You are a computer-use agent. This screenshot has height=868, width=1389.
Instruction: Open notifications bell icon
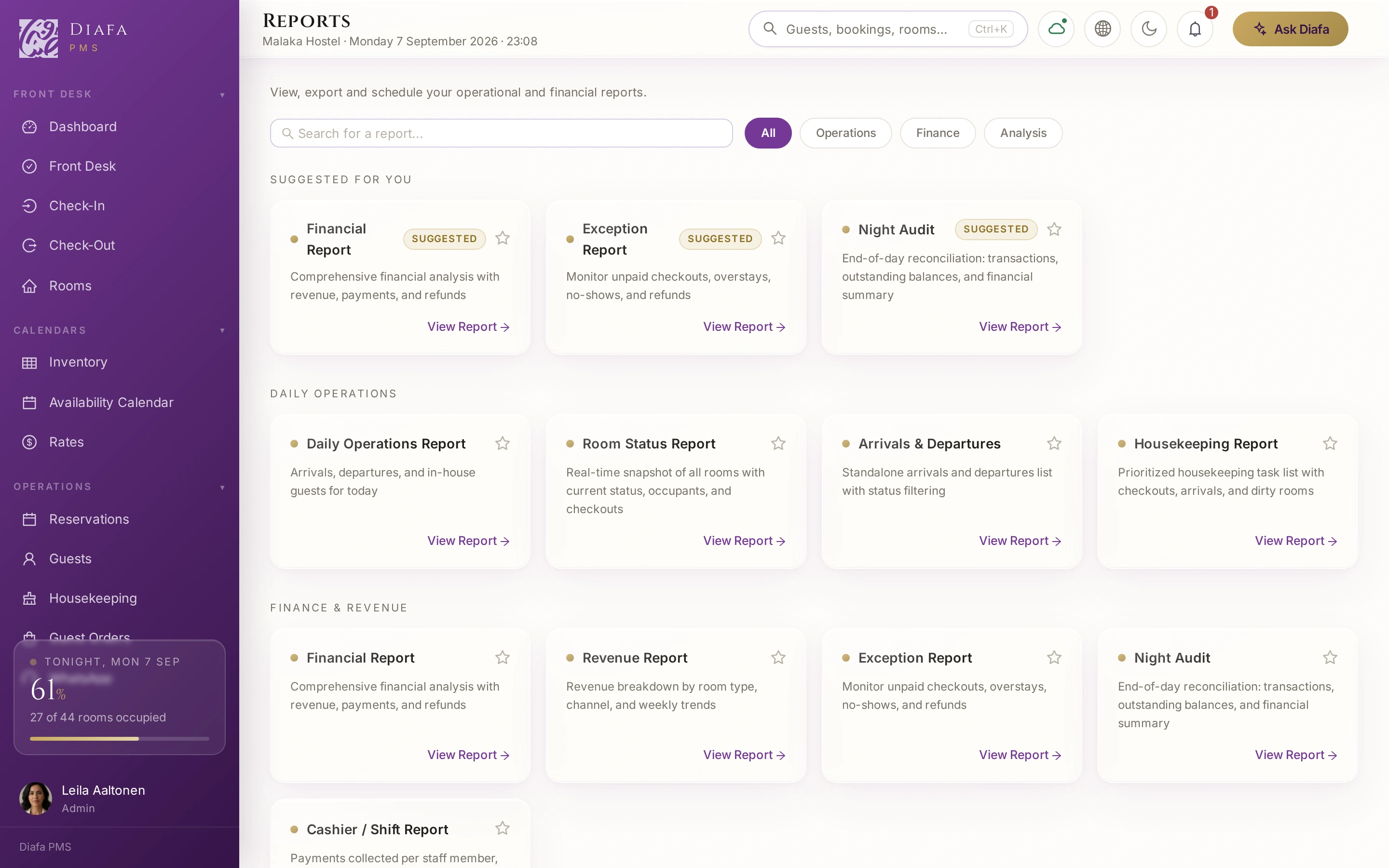[x=1195, y=29]
